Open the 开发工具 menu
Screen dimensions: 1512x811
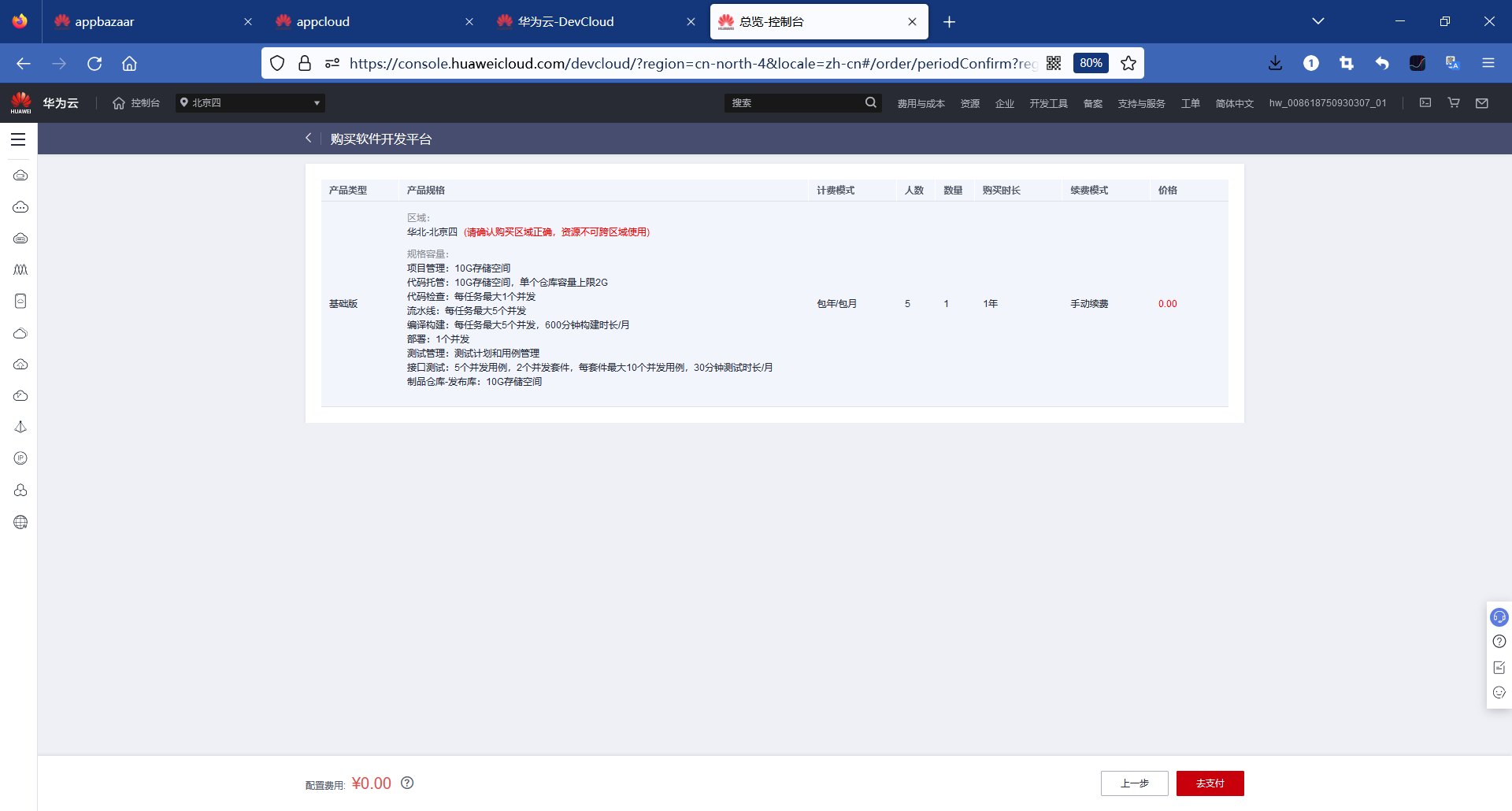point(1049,103)
